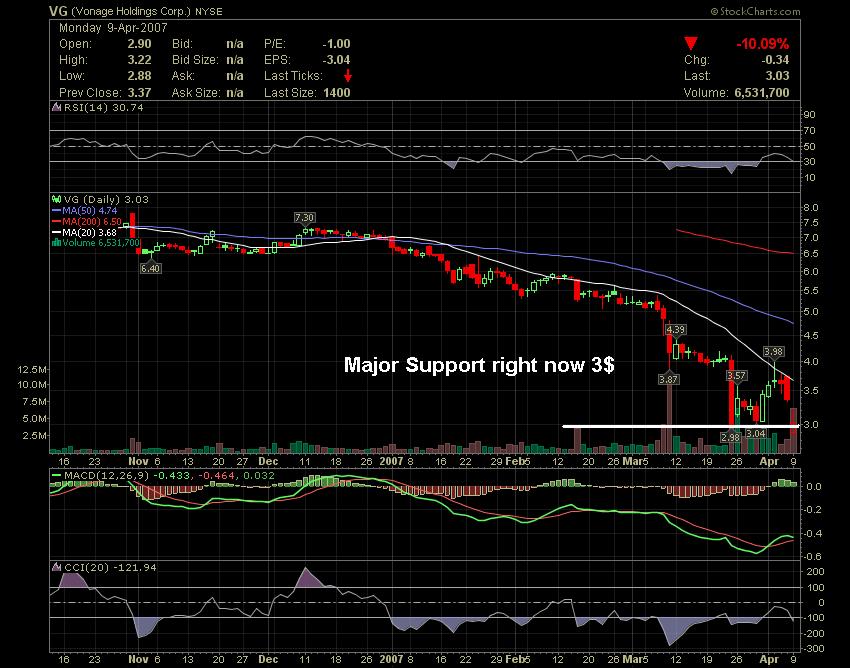Click the 2.98 low price callout
Image resolution: width=850 pixels, height=668 pixels.
(x=731, y=436)
